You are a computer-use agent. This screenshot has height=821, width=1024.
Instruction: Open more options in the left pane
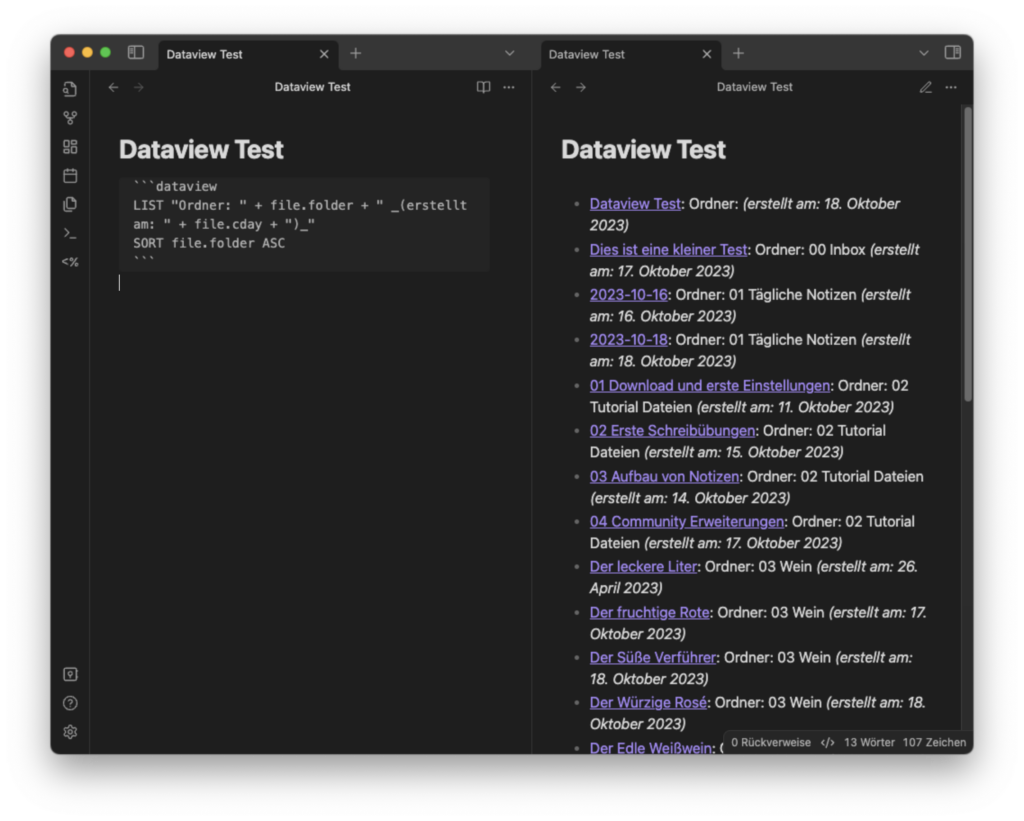click(509, 88)
